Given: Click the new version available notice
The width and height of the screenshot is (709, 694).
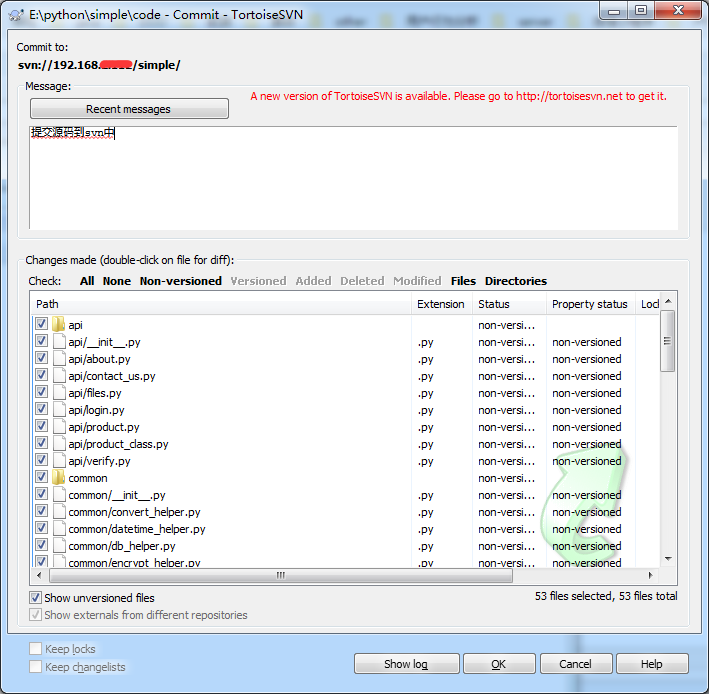Looking at the screenshot, I should [x=458, y=96].
